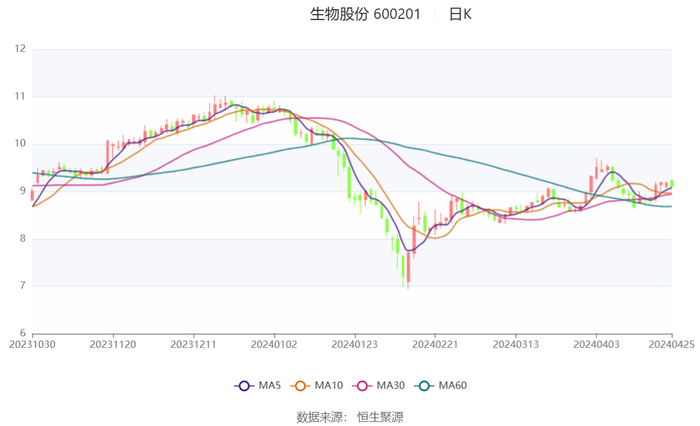Click the chart title 生物股份 600201
The image size is (700, 426).
point(366,14)
